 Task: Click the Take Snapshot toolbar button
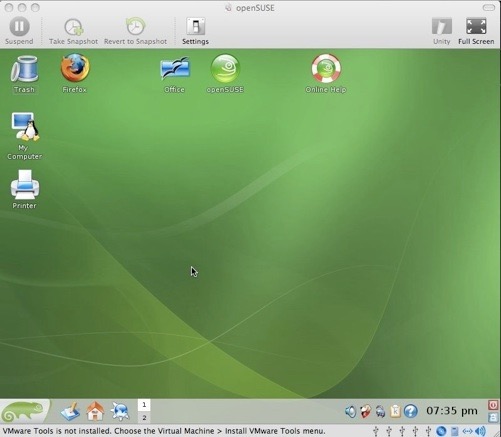[x=73, y=31]
